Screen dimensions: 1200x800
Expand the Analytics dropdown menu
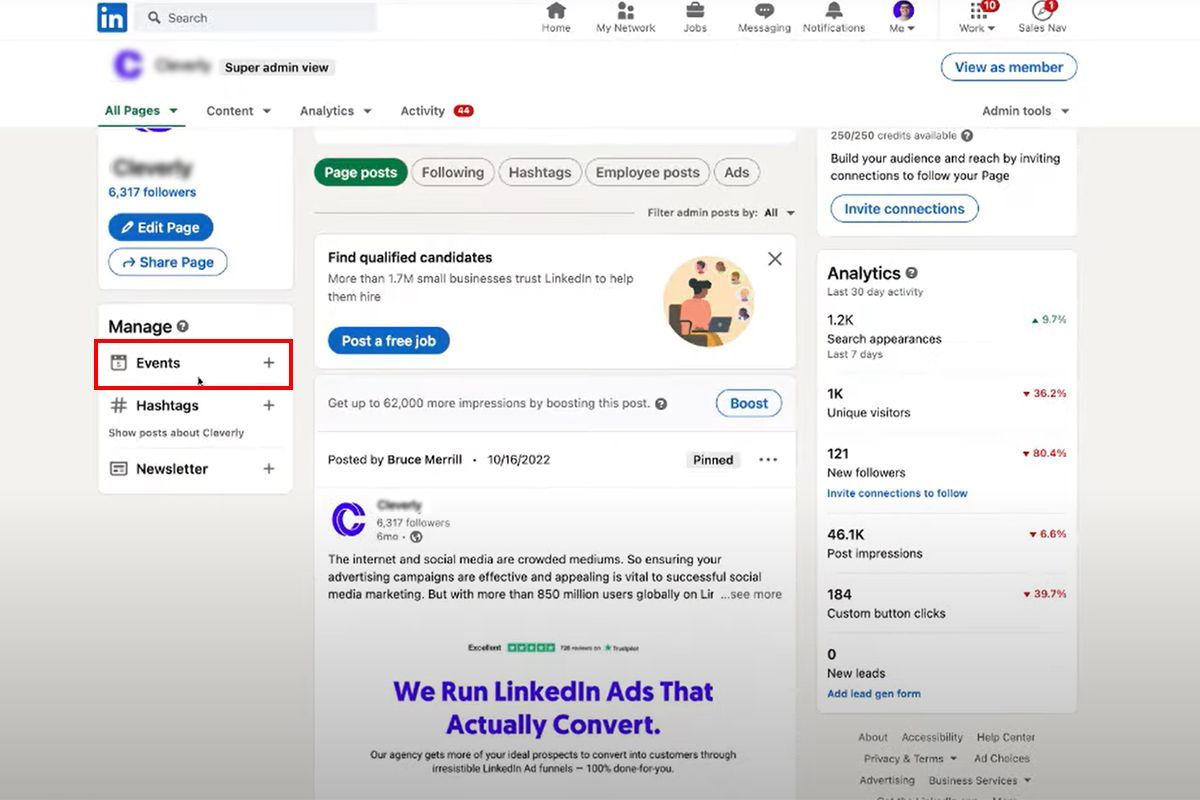(x=336, y=111)
